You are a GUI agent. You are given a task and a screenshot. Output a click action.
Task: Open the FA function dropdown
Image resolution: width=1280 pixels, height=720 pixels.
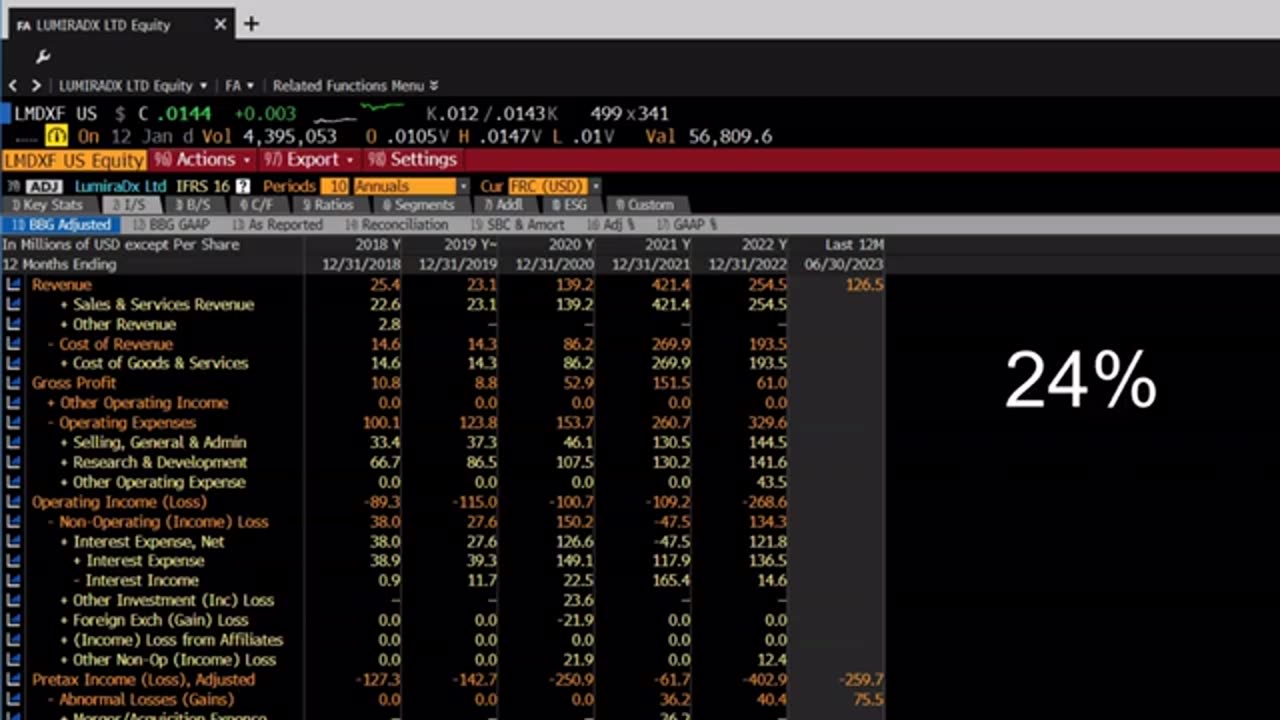click(x=239, y=86)
